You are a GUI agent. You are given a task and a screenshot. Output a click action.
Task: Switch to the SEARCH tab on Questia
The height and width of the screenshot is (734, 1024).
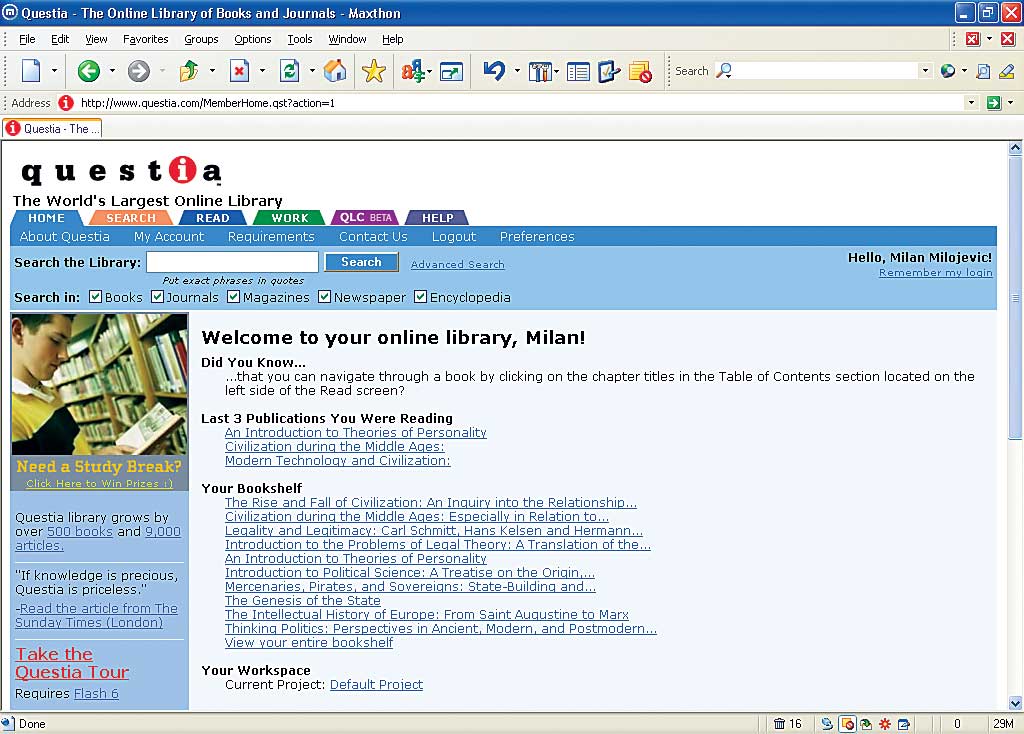131,218
